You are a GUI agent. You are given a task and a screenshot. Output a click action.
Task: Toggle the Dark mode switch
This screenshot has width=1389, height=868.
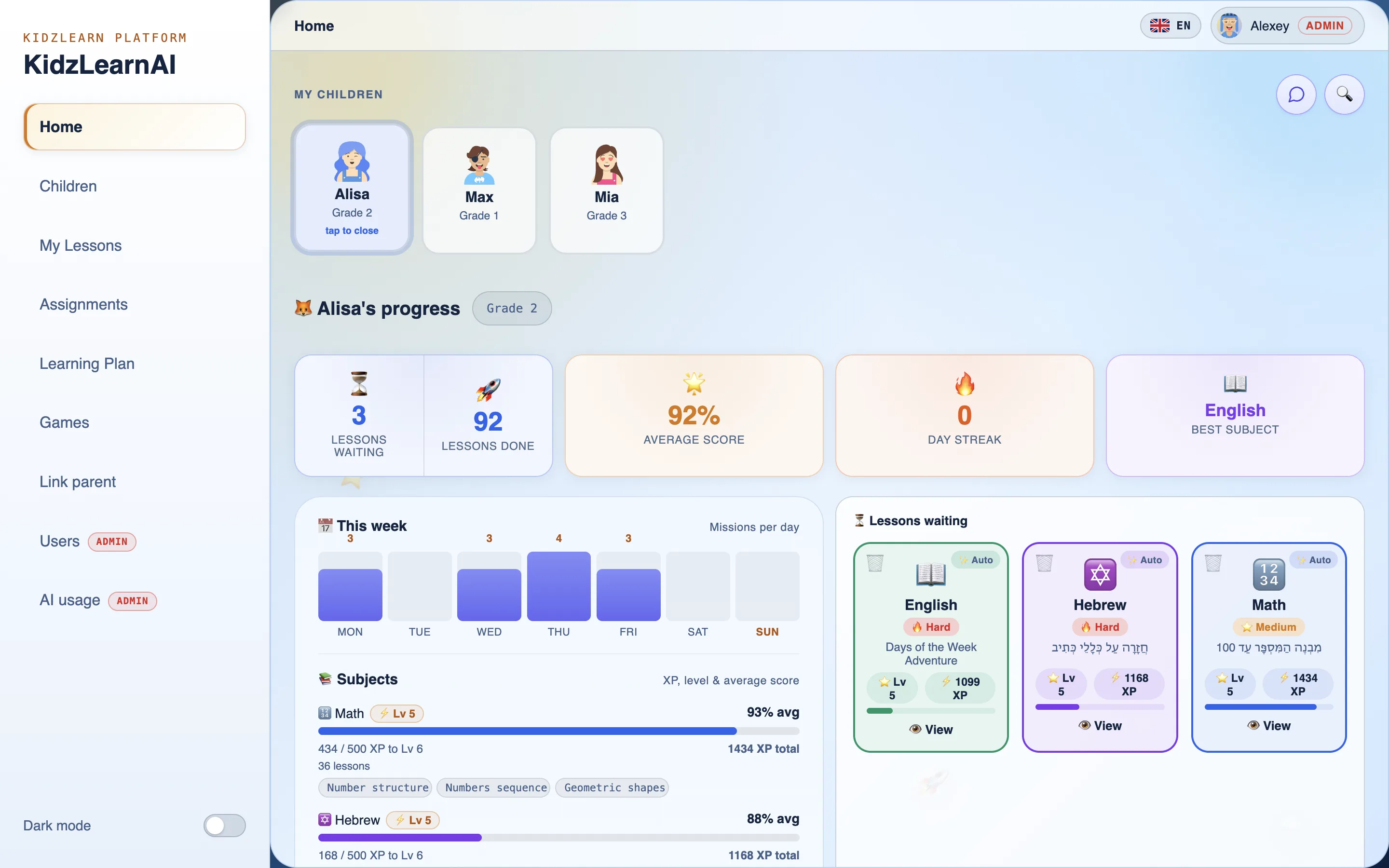point(224,826)
